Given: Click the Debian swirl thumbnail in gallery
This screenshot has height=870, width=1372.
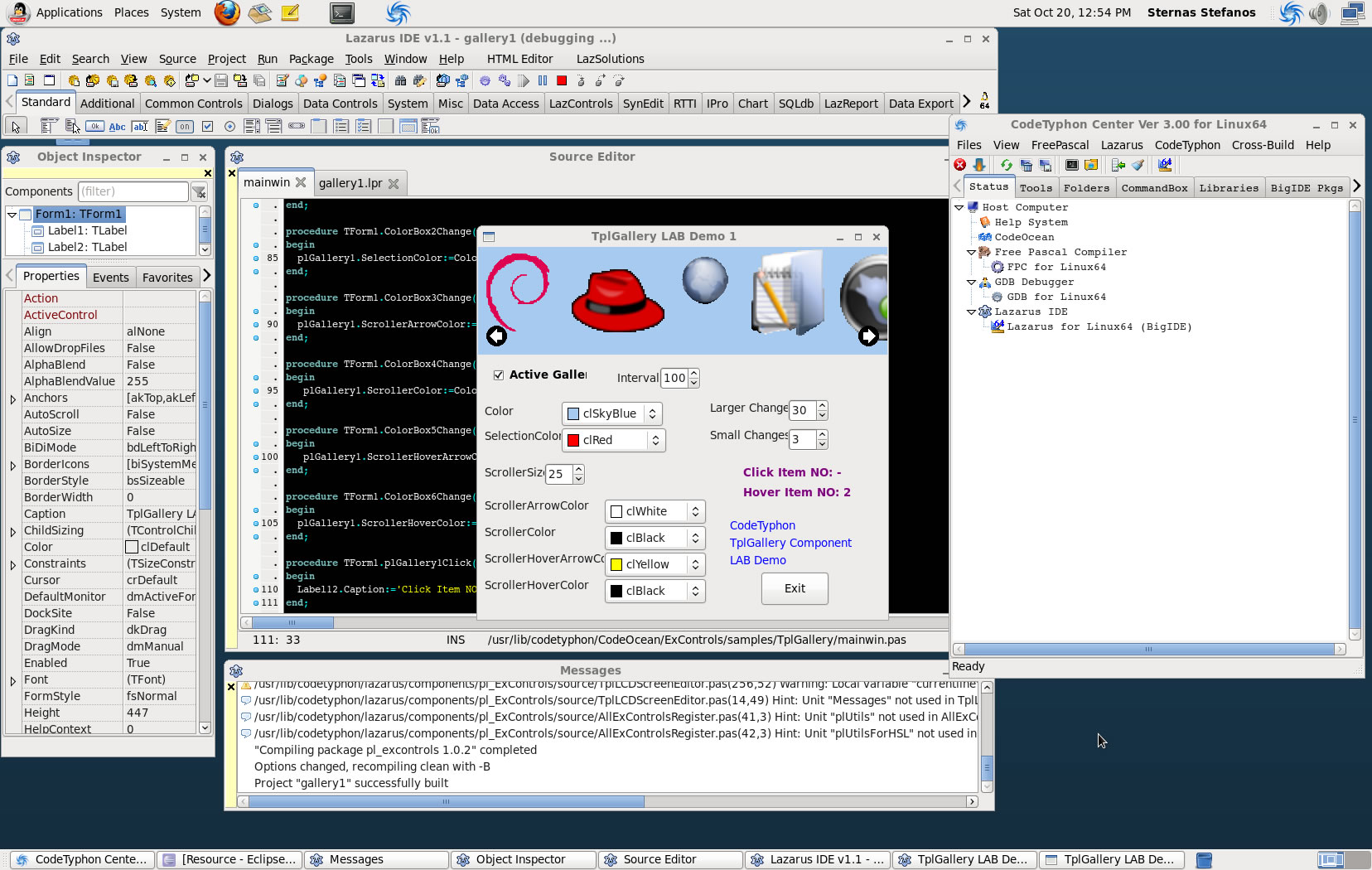Looking at the screenshot, I should pyautogui.click(x=518, y=290).
